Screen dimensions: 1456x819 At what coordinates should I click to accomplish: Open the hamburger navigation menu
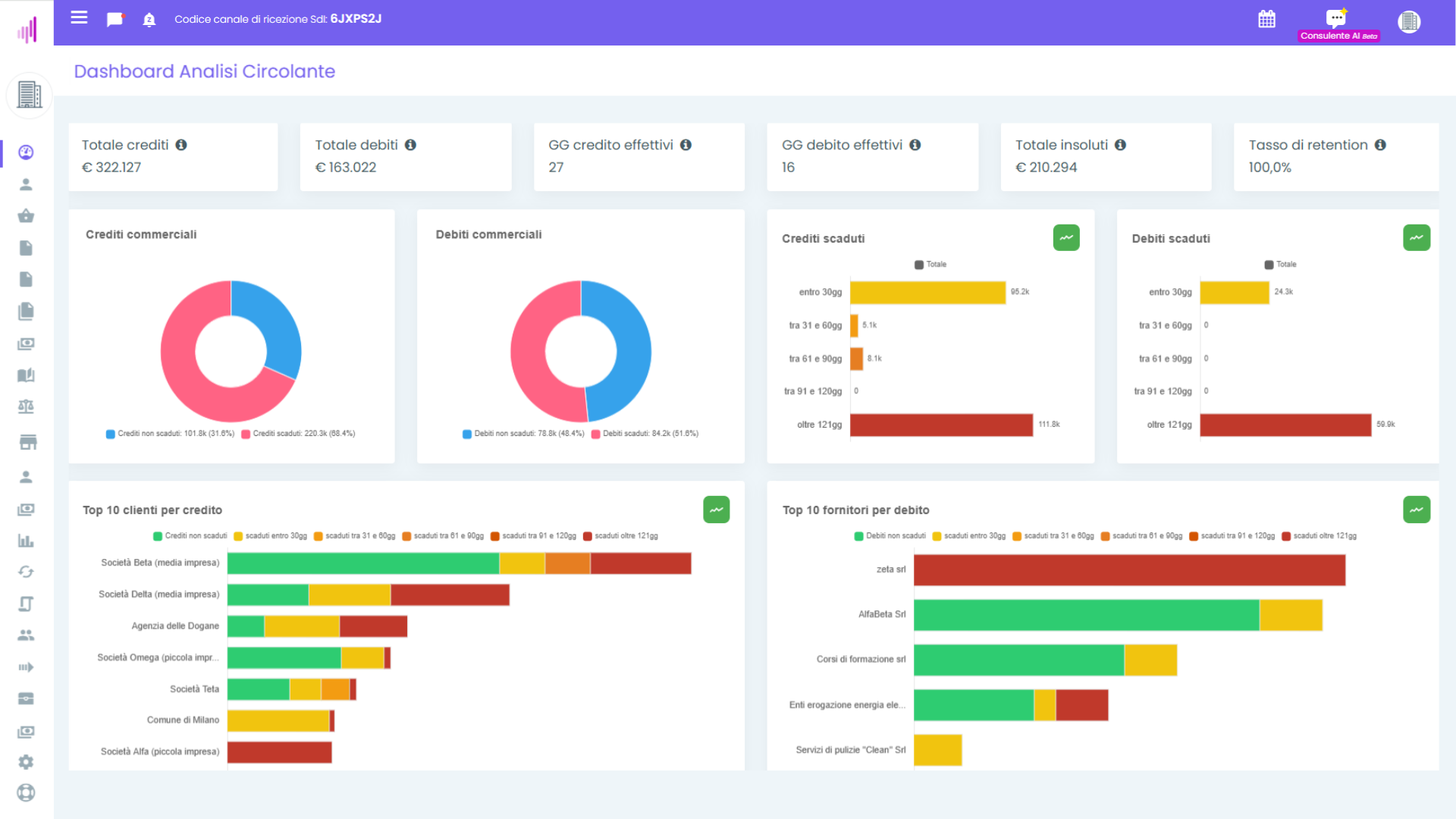[79, 18]
